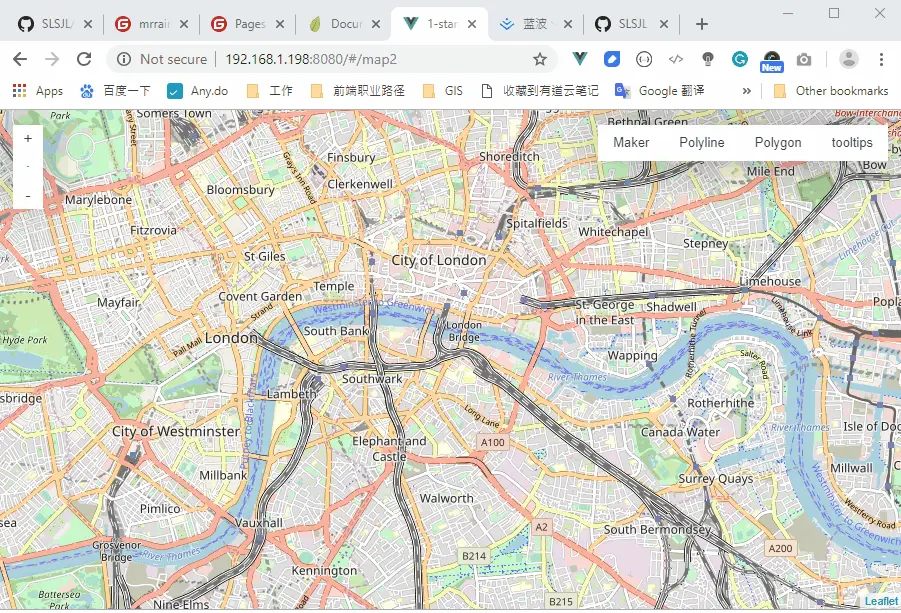
Task: Open the Vue devtools extension
Action: point(580,59)
